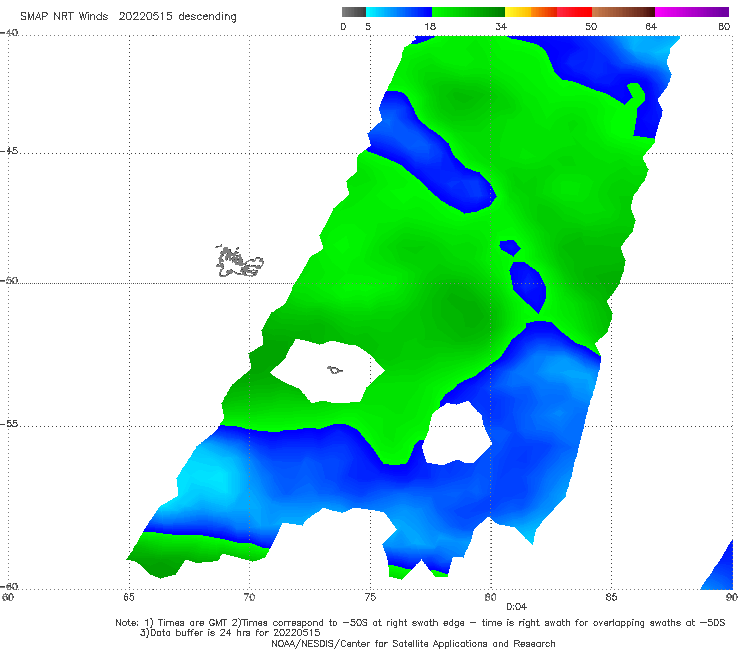Click the NOAA/NESDIS Center for Satellite Applications credit

413,643
